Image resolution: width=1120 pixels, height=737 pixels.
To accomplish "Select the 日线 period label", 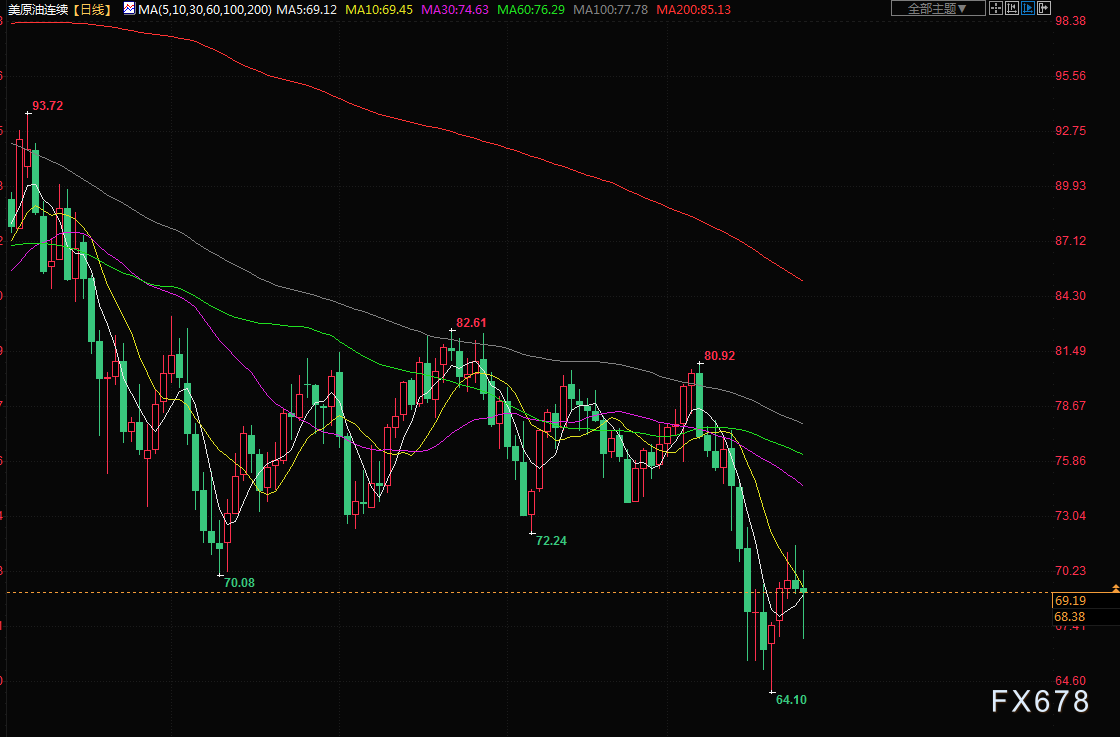I will (92, 9).
